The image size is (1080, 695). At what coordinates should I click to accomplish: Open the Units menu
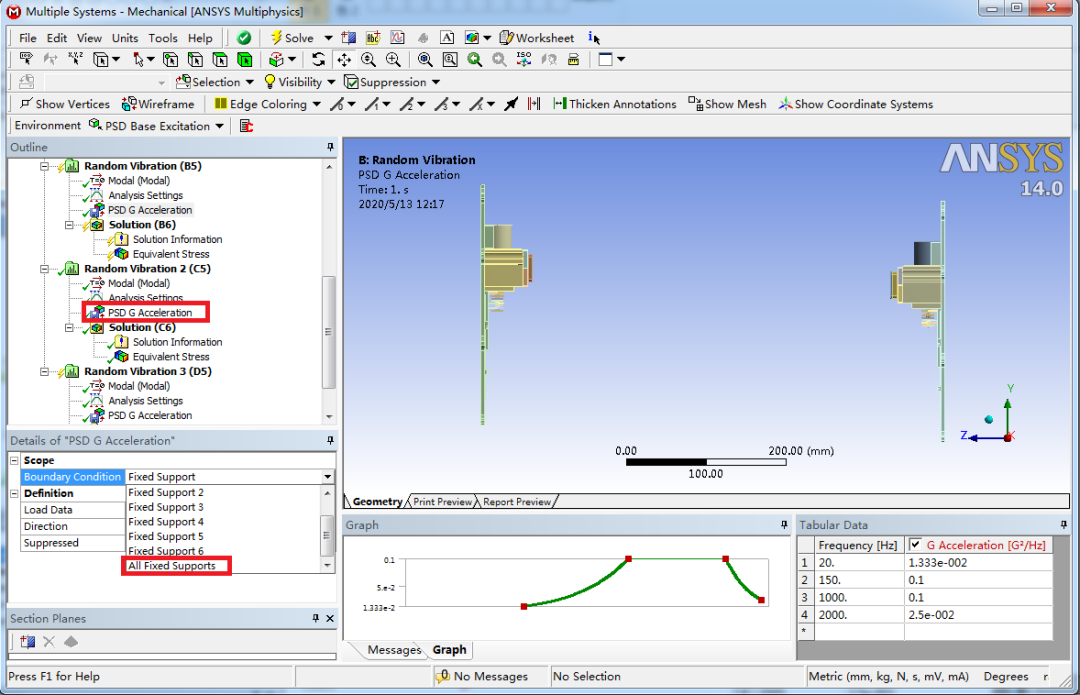(x=125, y=38)
